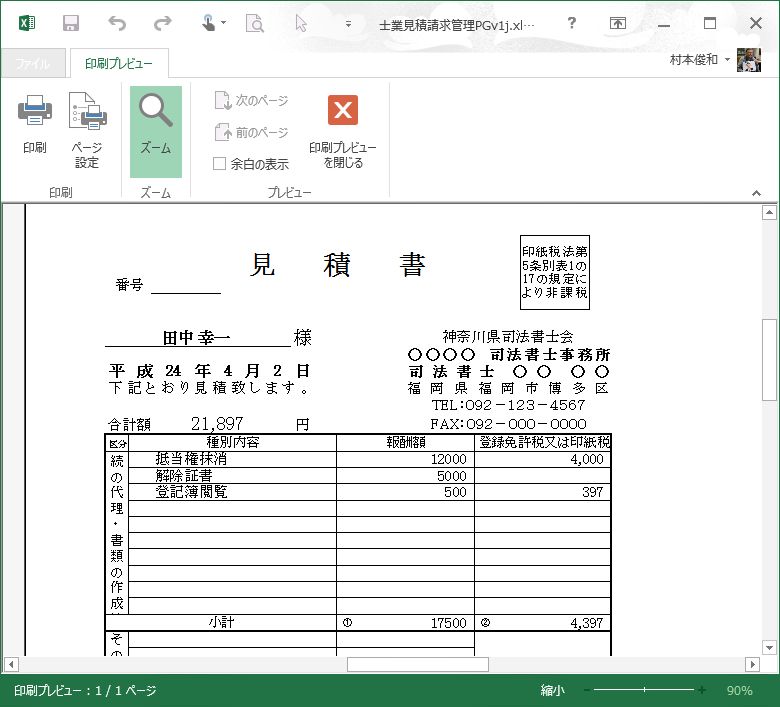Screen dimensions: 780x707
Task: Click the 小計 row label
Action: tap(221, 622)
